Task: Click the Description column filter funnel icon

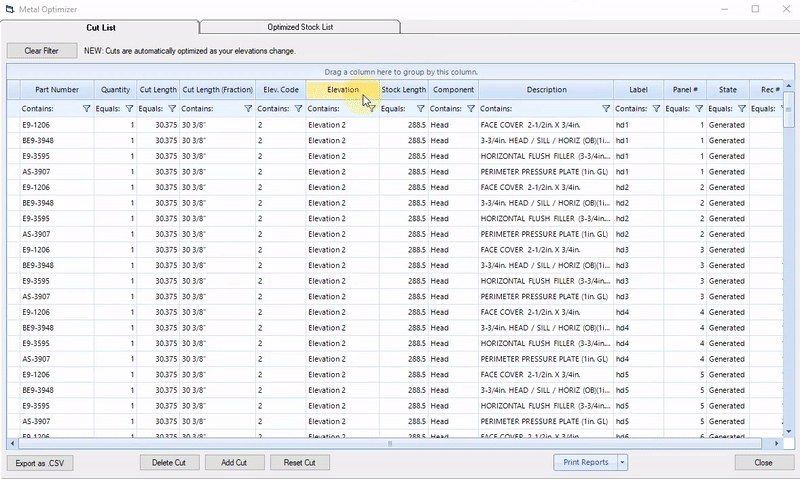Action: click(x=606, y=109)
